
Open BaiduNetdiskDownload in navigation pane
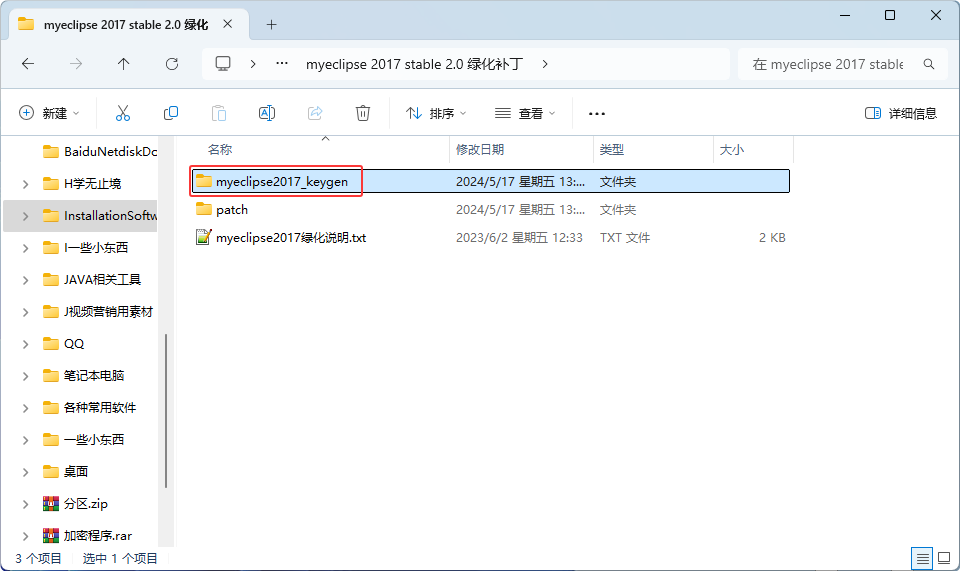[110, 151]
